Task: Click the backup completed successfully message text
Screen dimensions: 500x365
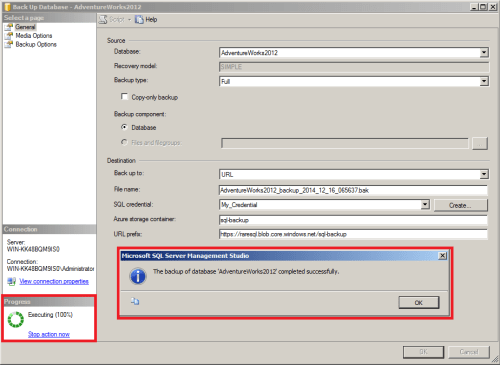Action: 246,271
